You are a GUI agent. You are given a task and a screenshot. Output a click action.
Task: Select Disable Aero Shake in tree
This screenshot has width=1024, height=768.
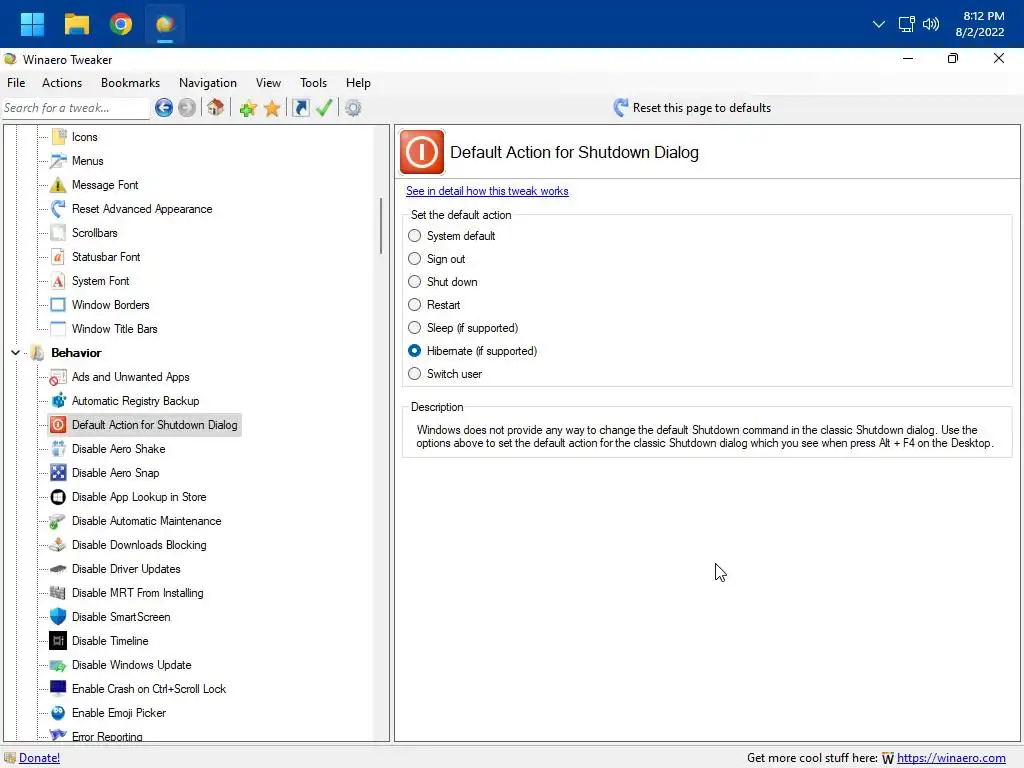(118, 449)
